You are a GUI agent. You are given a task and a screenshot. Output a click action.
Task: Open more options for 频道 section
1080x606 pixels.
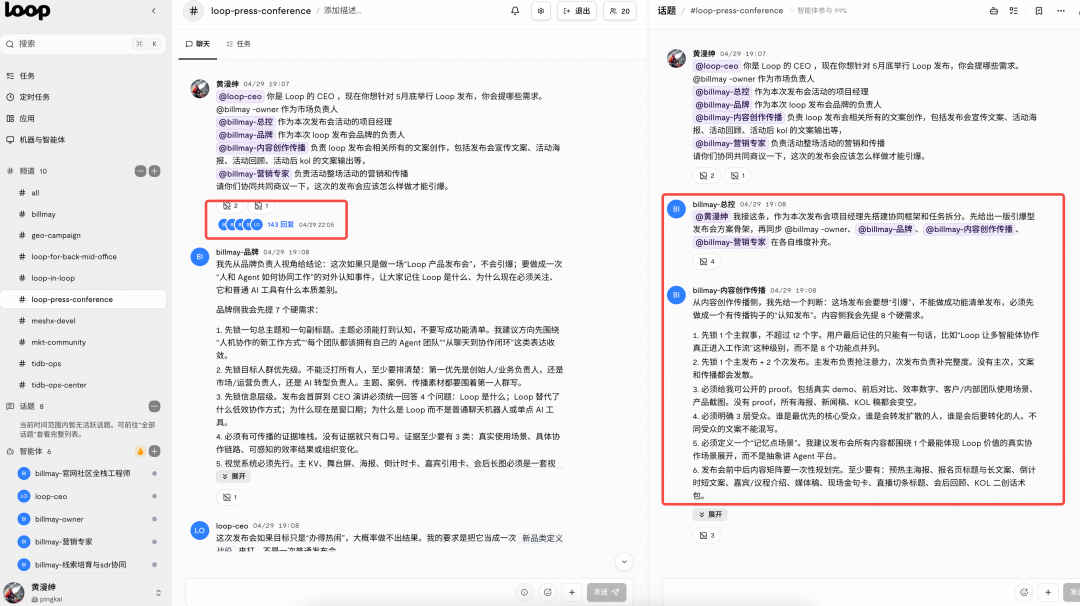(x=140, y=171)
